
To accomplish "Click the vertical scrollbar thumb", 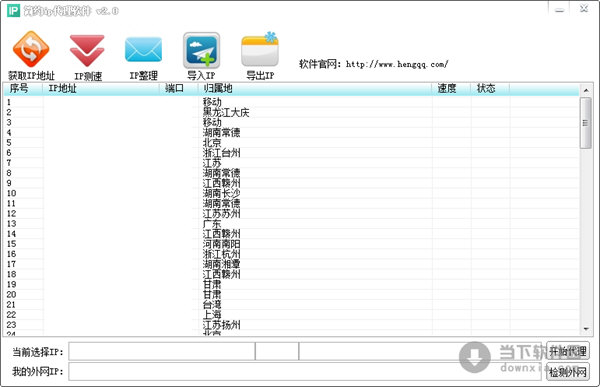I will [586, 123].
